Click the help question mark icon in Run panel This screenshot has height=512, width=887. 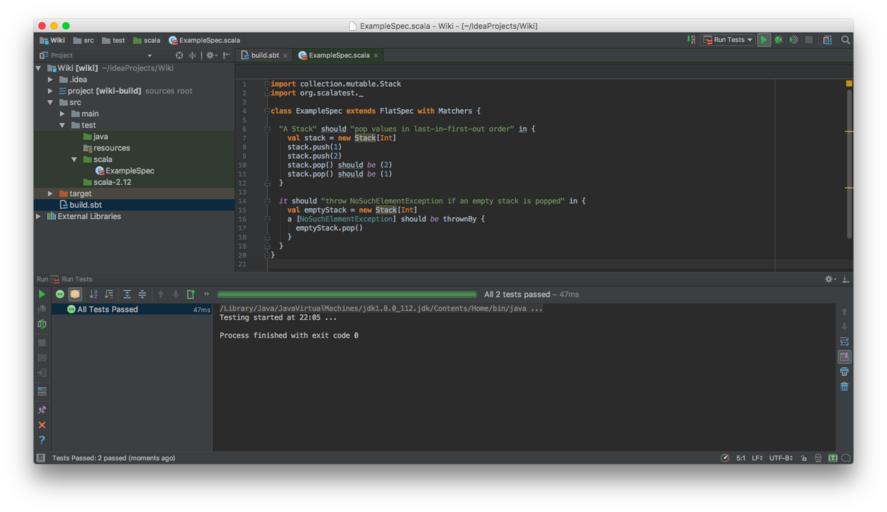pos(42,440)
